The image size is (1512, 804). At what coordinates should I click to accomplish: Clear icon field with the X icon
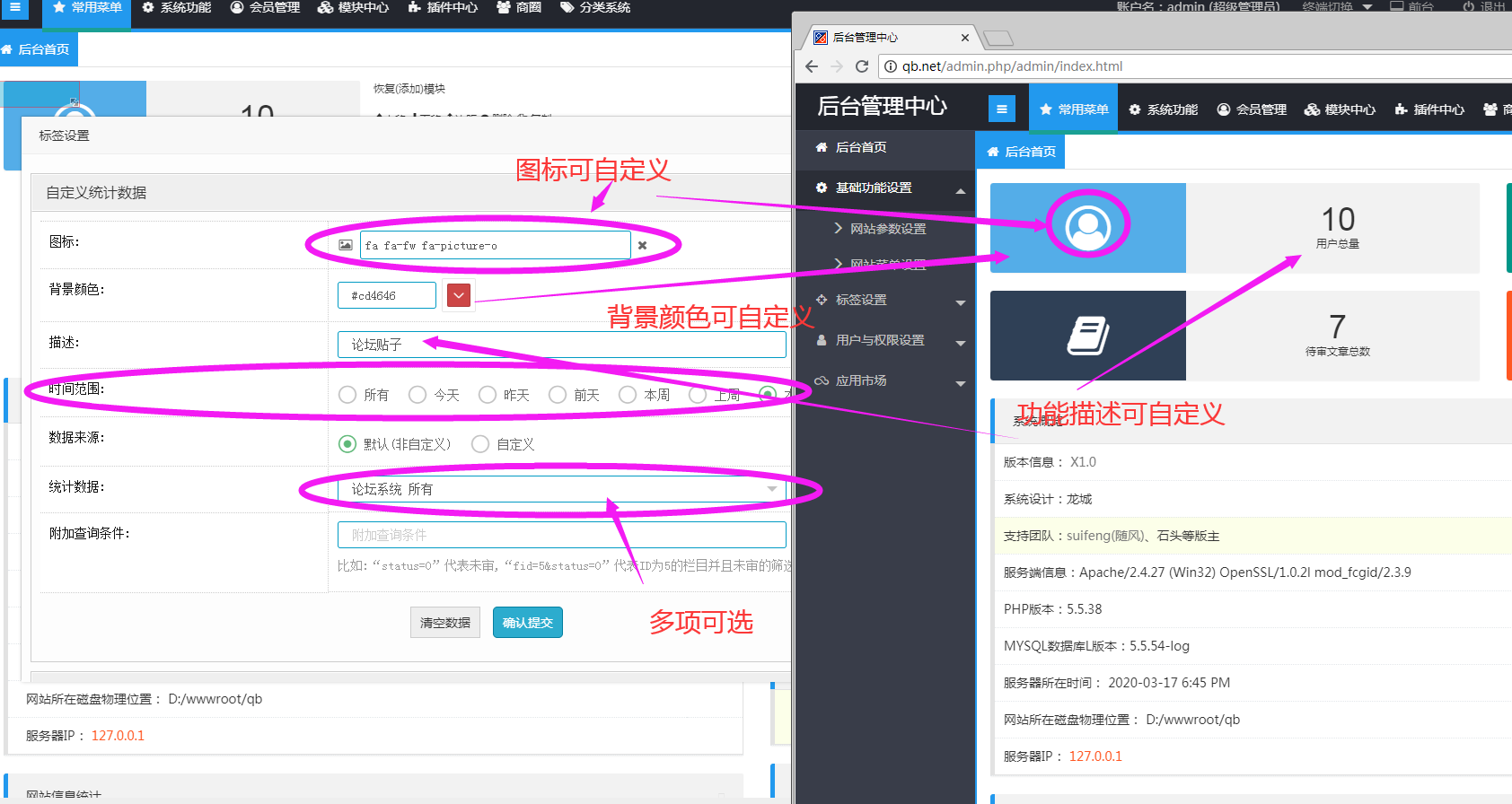point(642,245)
